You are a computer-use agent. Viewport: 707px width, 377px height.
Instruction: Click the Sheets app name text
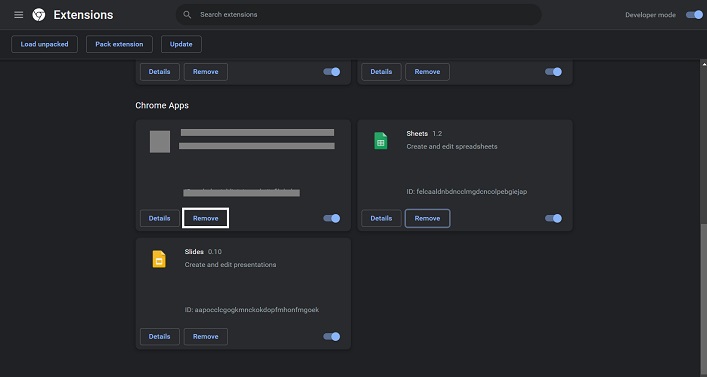click(417, 133)
